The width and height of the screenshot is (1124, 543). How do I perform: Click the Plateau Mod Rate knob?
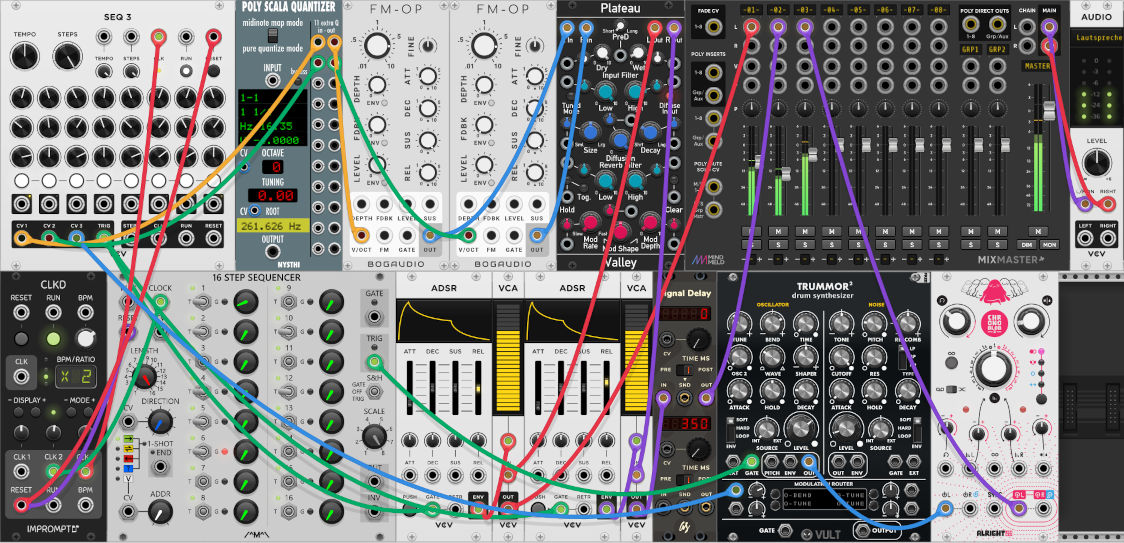[590, 222]
